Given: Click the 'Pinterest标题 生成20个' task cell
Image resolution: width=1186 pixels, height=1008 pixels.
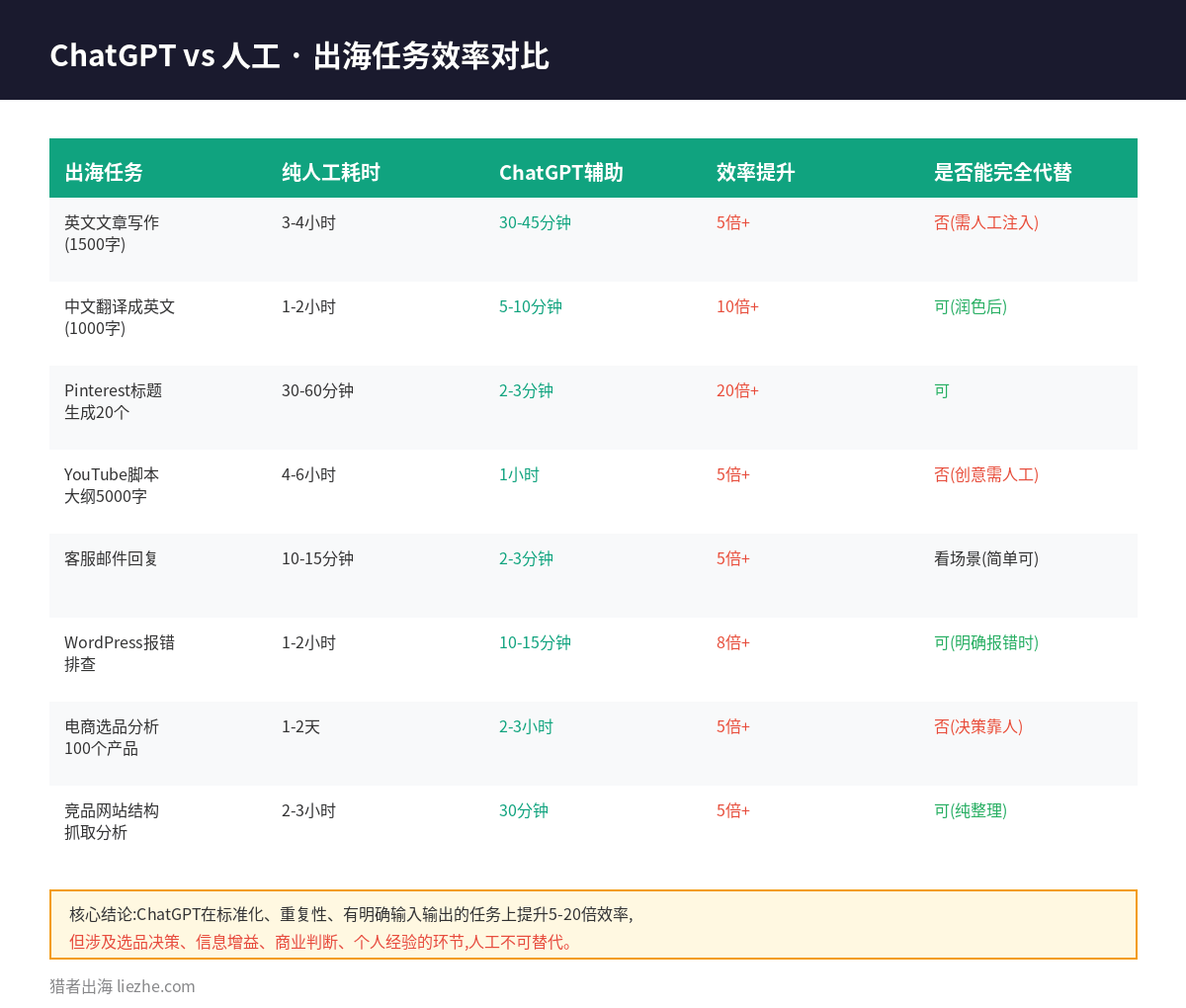Looking at the screenshot, I should pos(114,401).
